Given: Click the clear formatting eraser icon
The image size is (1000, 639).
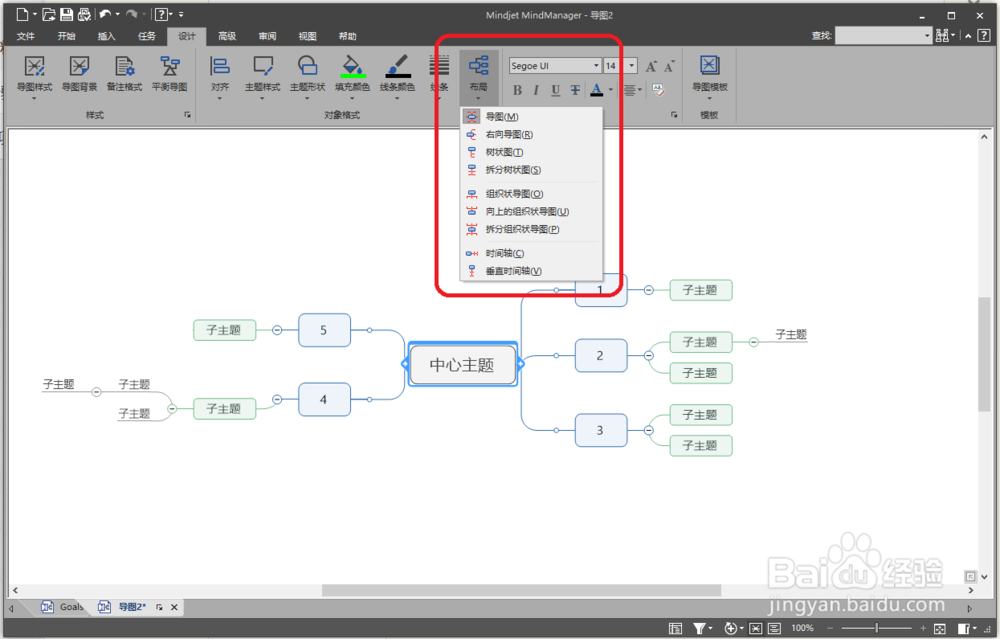Looking at the screenshot, I should point(658,90).
